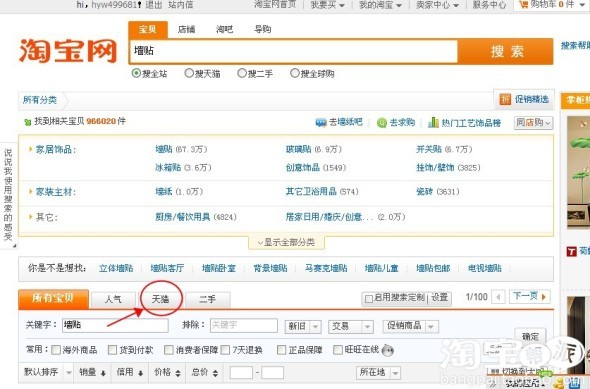The width and height of the screenshot is (590, 389).
Task: Open 玻璃贴 category link
Action: [298, 150]
